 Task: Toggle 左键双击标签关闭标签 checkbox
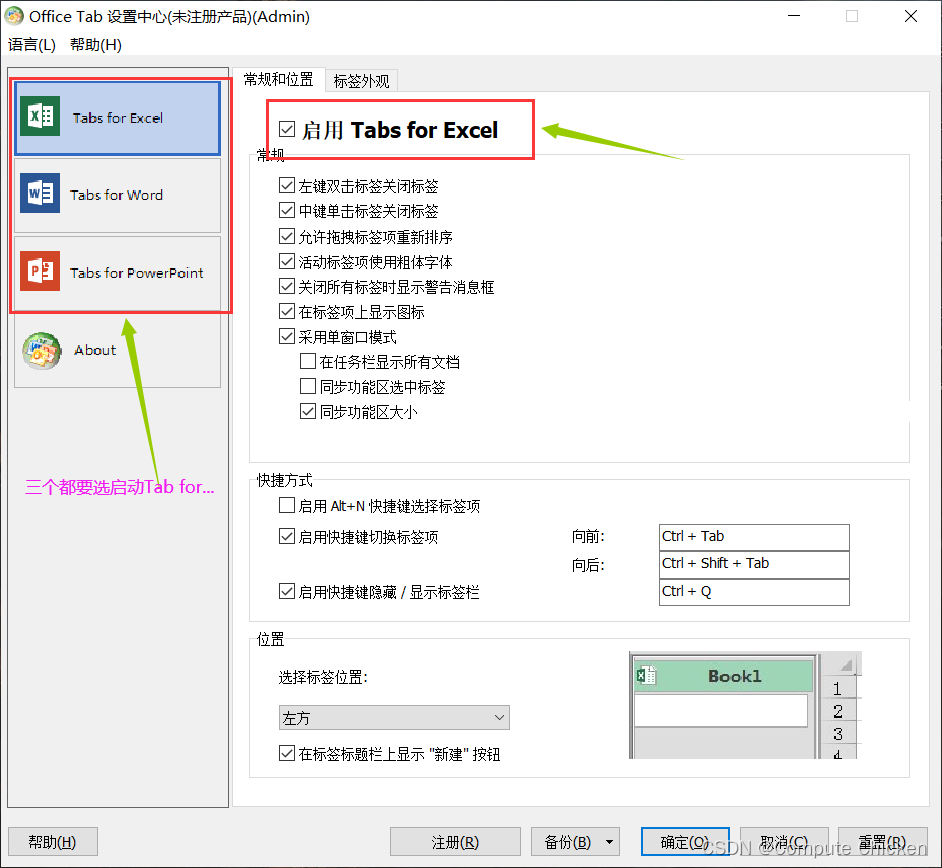[x=287, y=185]
